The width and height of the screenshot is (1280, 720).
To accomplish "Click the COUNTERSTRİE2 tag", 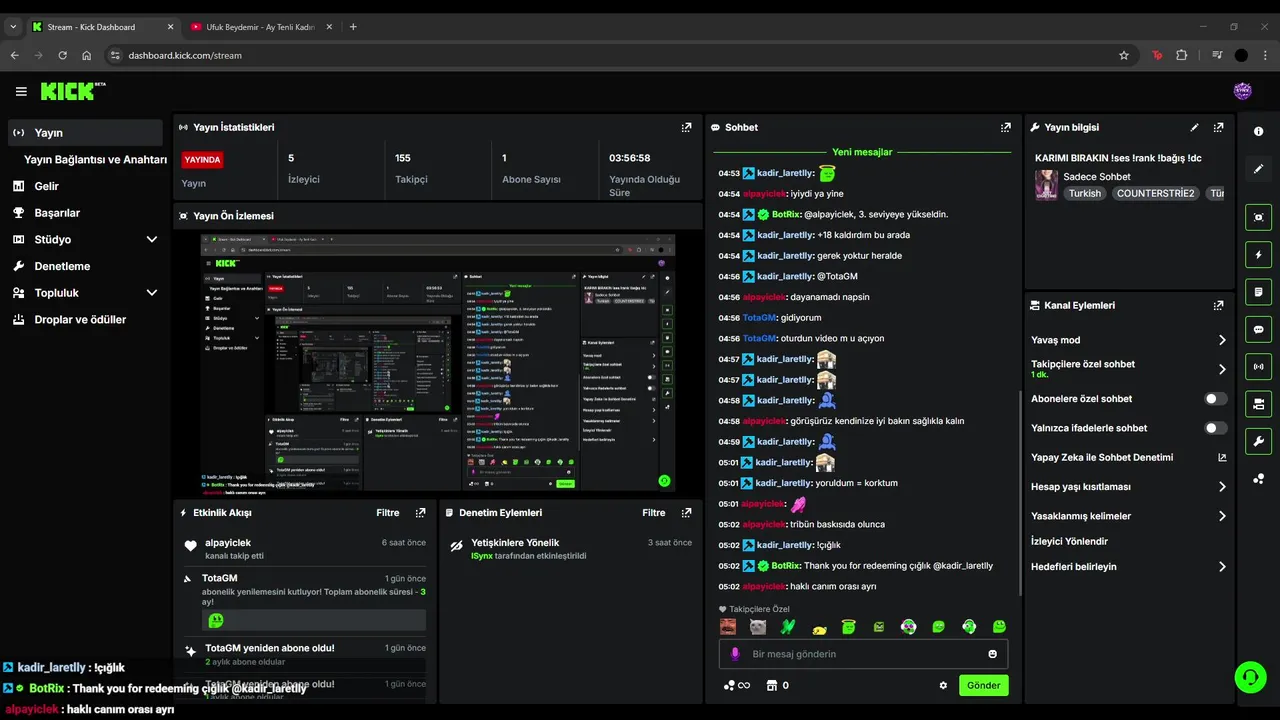I will [x=1155, y=193].
